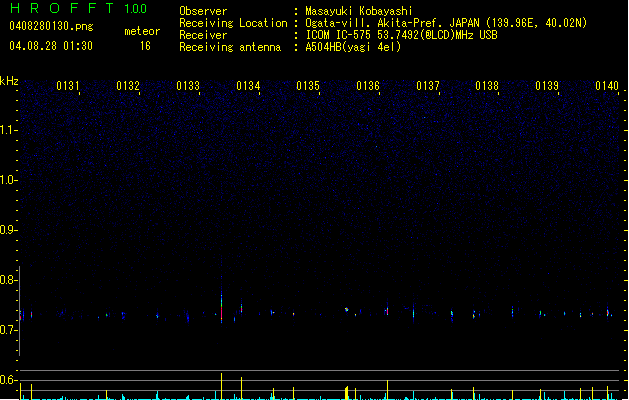Click the 0135 time axis marker
The image size is (629, 400).
click(x=308, y=86)
